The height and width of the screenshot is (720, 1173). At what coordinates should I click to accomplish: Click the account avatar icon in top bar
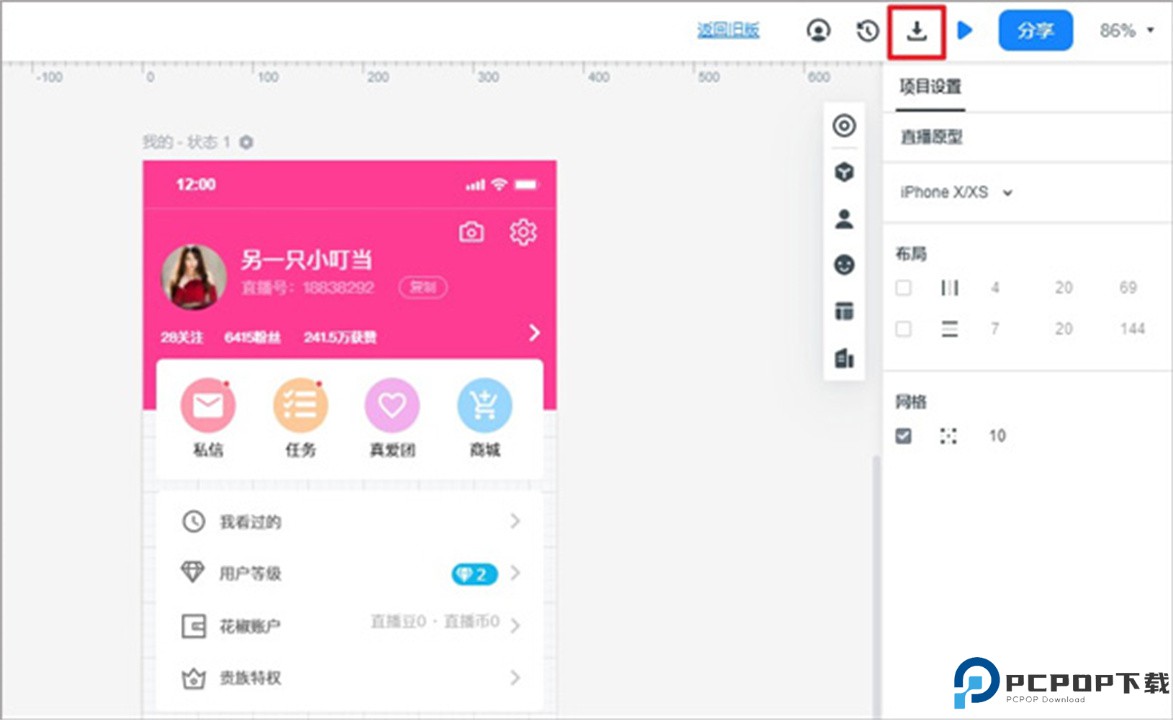coord(818,30)
